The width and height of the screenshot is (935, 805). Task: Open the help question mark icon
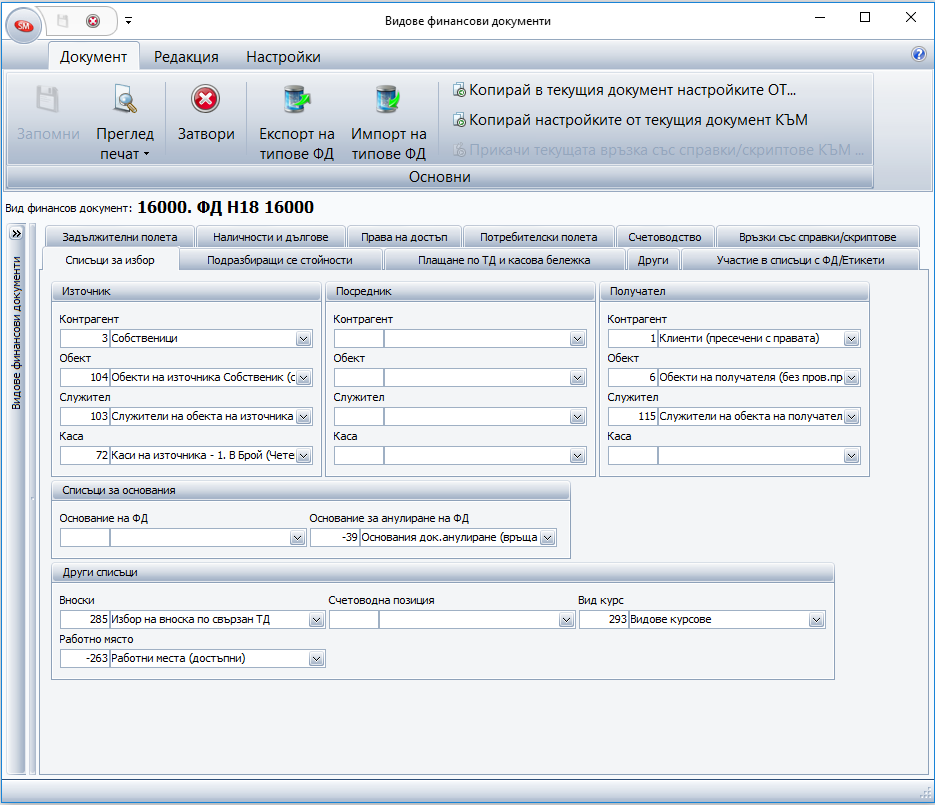pos(918,54)
